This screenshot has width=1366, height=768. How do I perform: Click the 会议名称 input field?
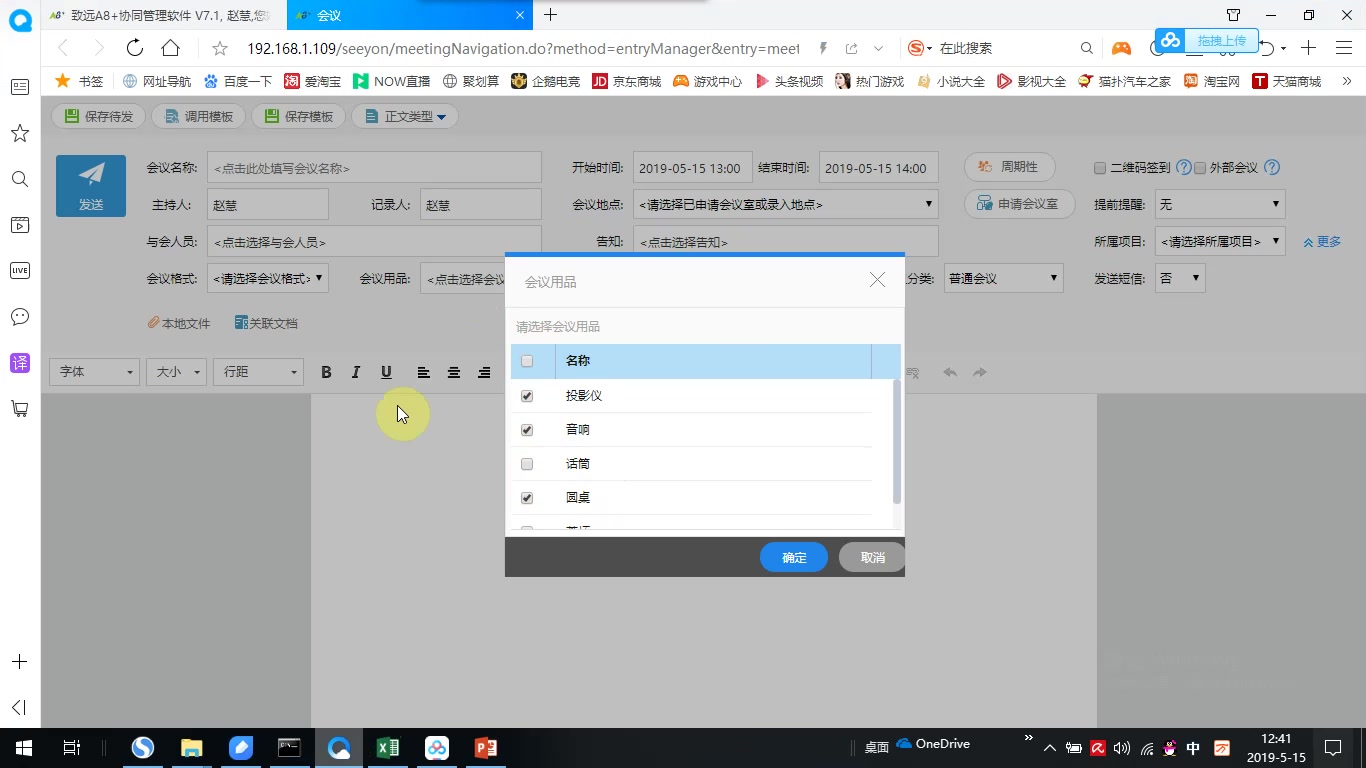pos(374,168)
